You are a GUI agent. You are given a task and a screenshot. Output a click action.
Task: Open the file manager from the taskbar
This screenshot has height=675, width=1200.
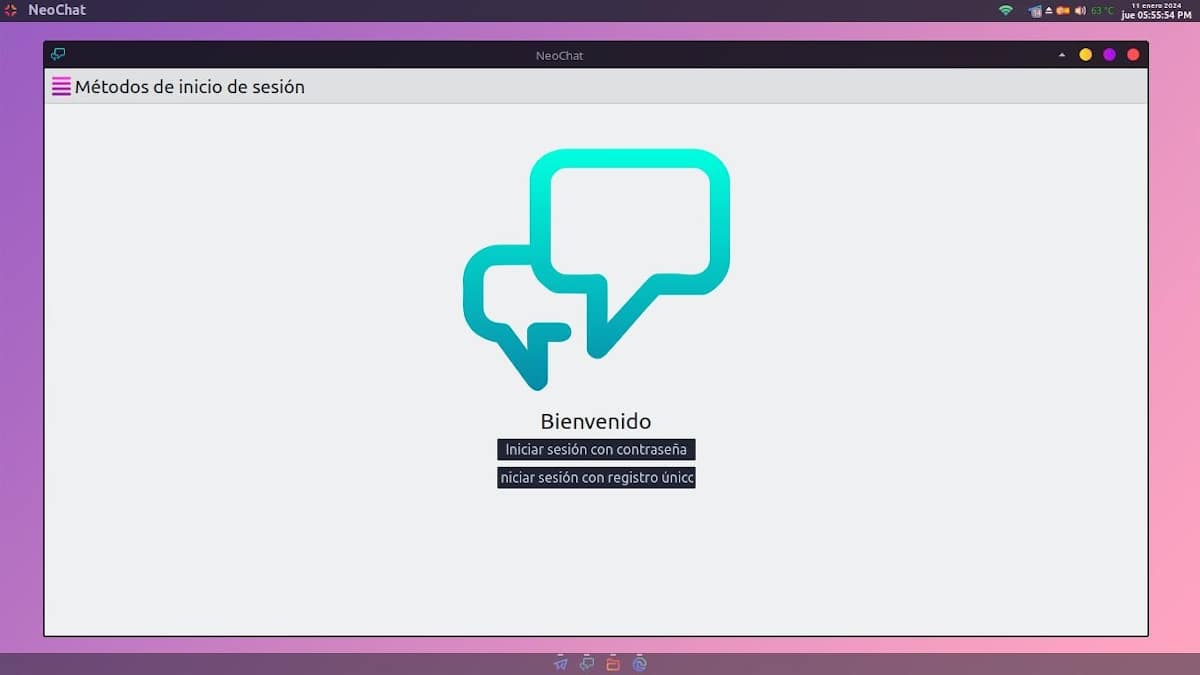[x=612, y=663]
